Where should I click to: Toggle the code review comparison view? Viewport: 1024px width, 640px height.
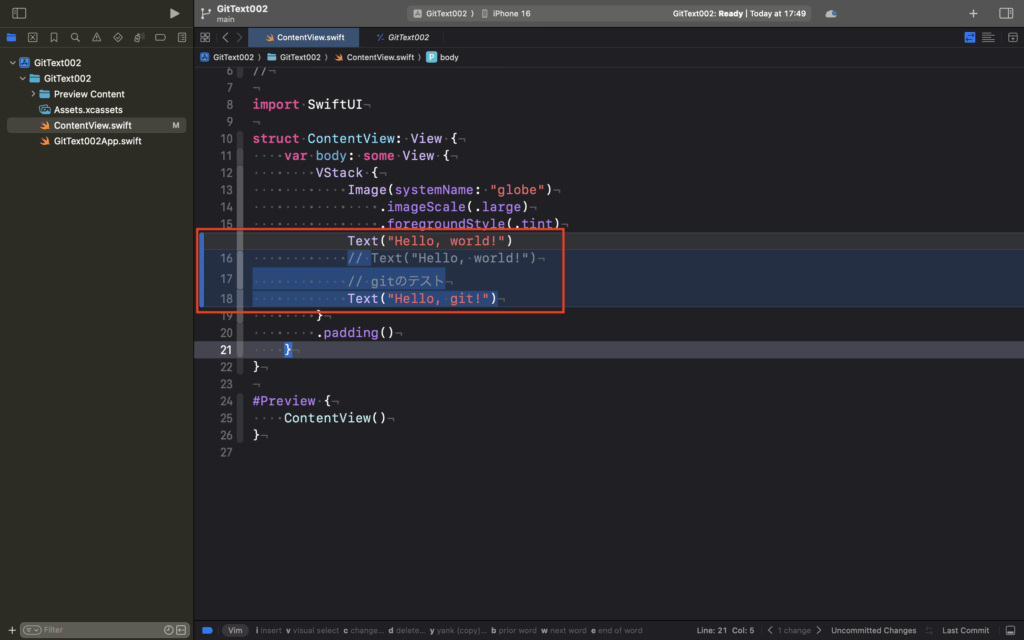(970, 37)
